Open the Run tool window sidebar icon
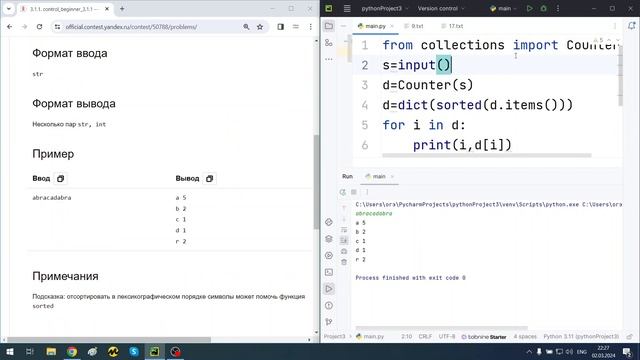The width and height of the screenshot is (640, 360). pyautogui.click(x=329, y=289)
